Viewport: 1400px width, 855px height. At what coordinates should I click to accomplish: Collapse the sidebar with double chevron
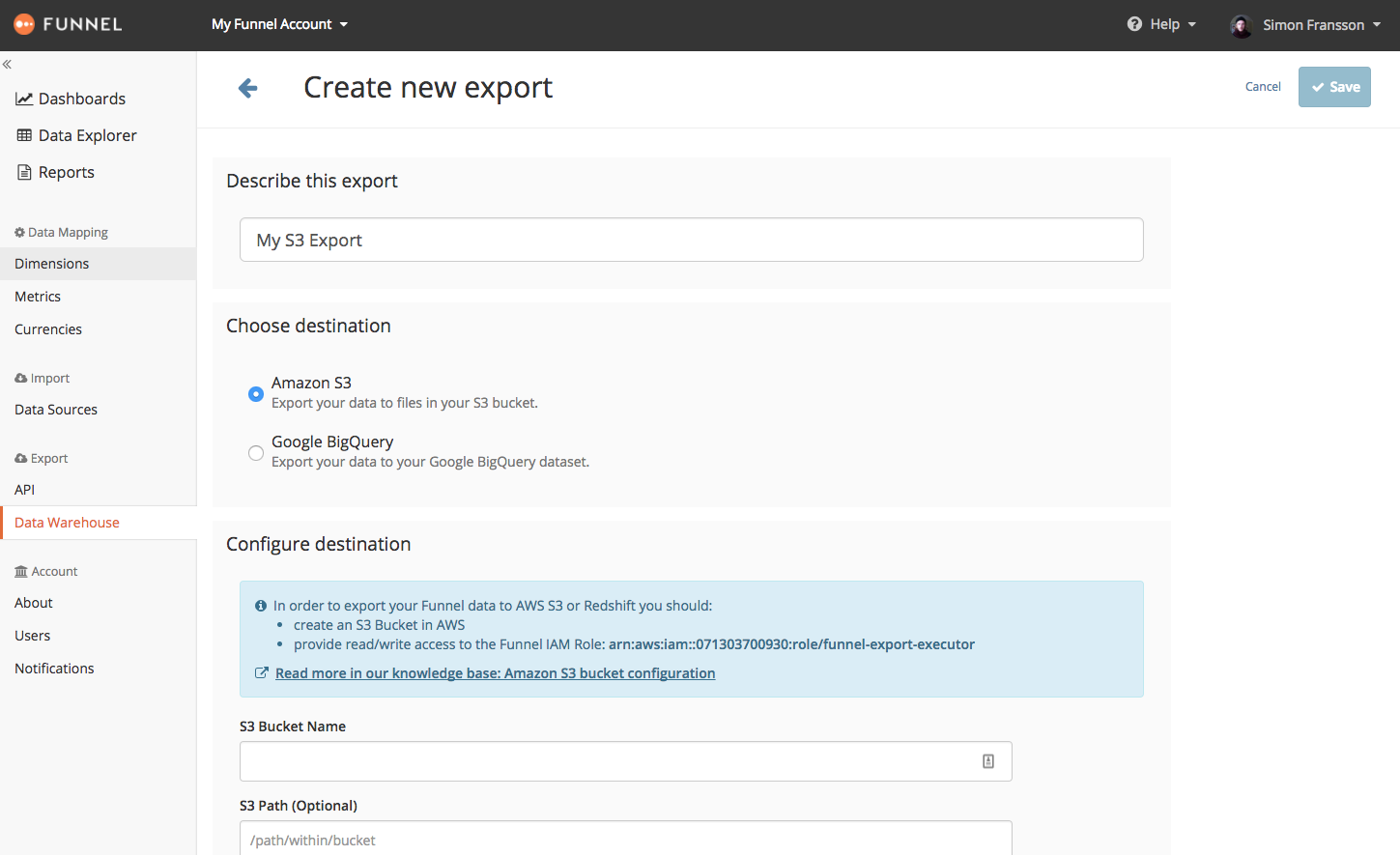pyautogui.click(x=7, y=65)
